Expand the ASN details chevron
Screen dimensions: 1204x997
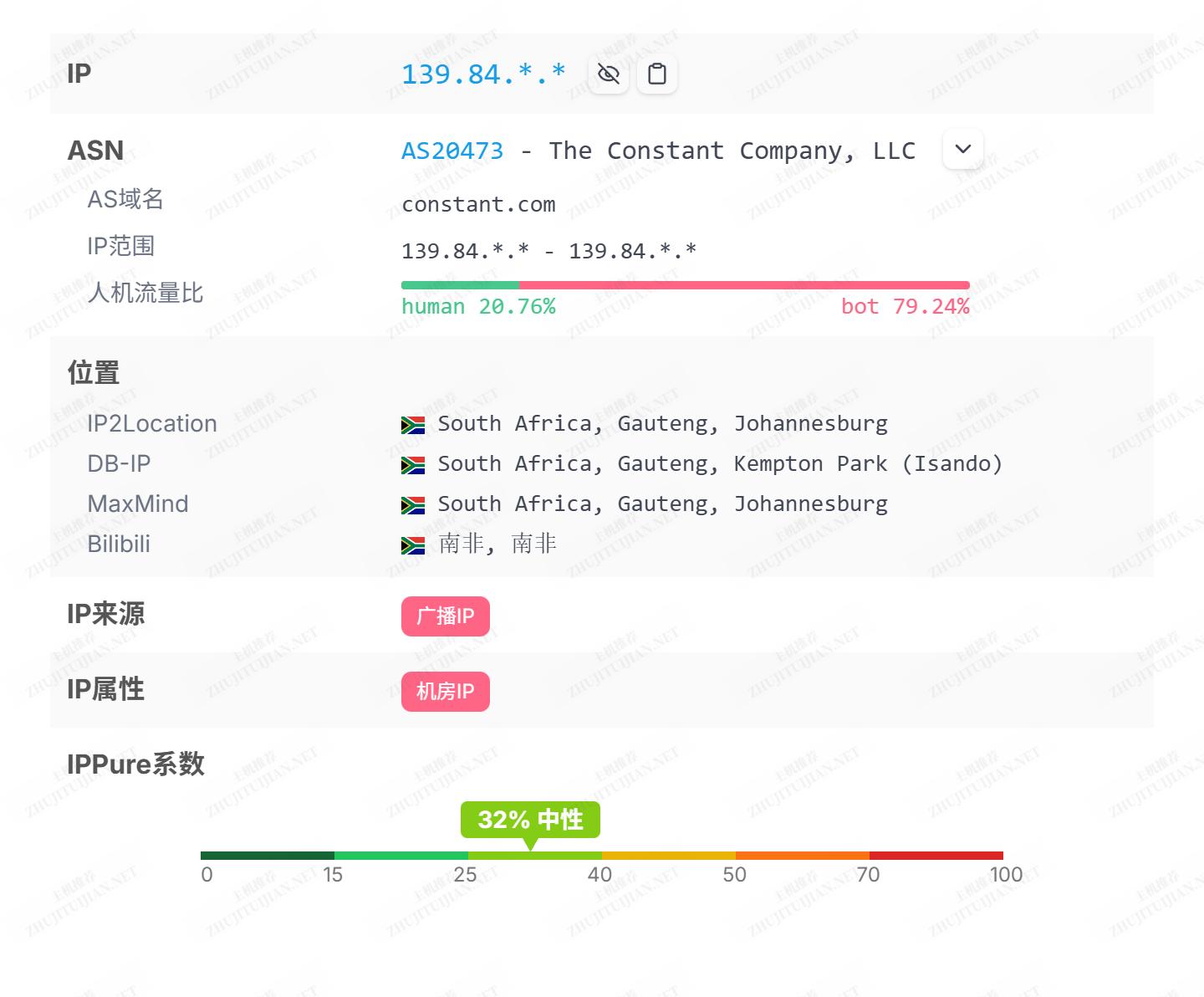(962, 149)
